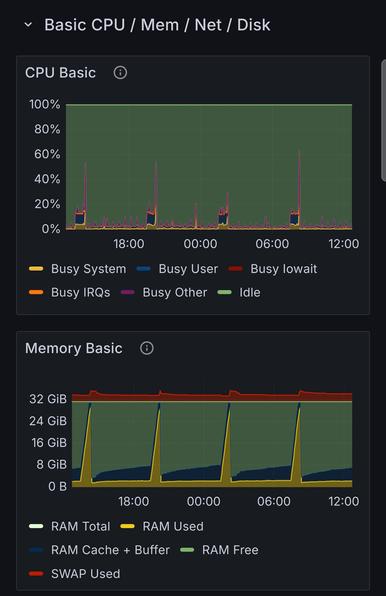
Task: Click the 32 GiB axis label on Memory chart
Action: [x=48, y=399]
